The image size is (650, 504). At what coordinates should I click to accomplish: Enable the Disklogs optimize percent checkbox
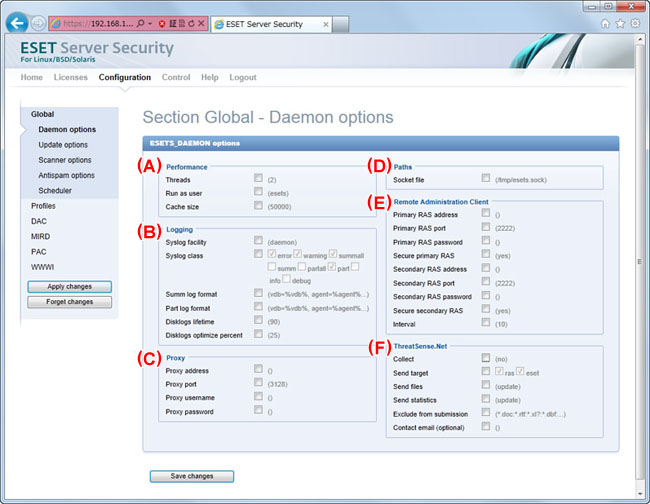click(258, 333)
